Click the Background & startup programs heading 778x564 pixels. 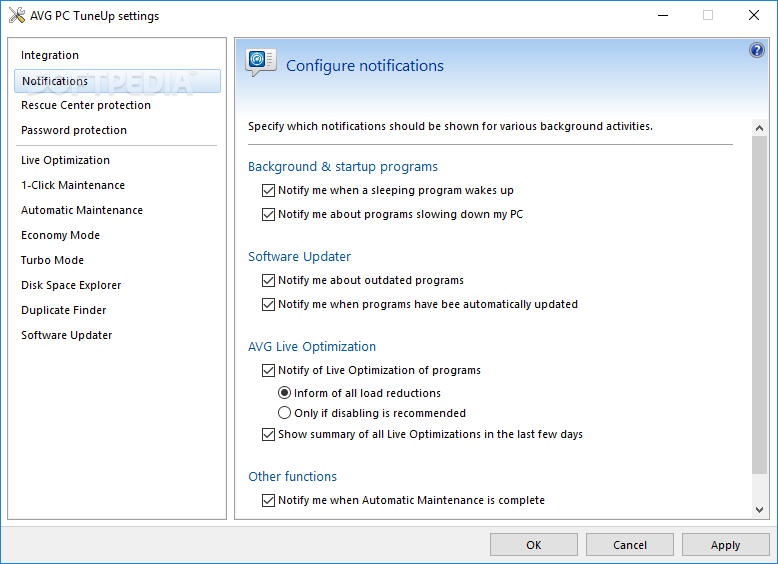tap(343, 167)
